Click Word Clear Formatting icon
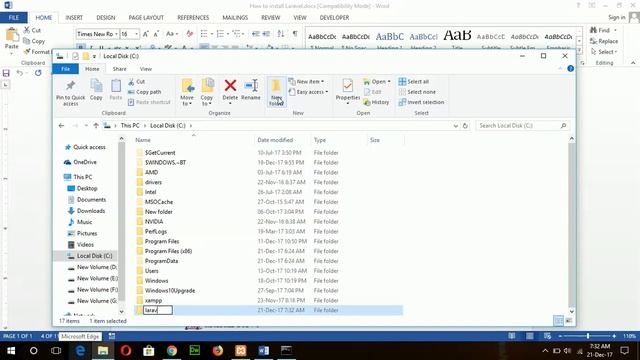Image resolution: width=640 pixels, height=360 pixels. 189,34
